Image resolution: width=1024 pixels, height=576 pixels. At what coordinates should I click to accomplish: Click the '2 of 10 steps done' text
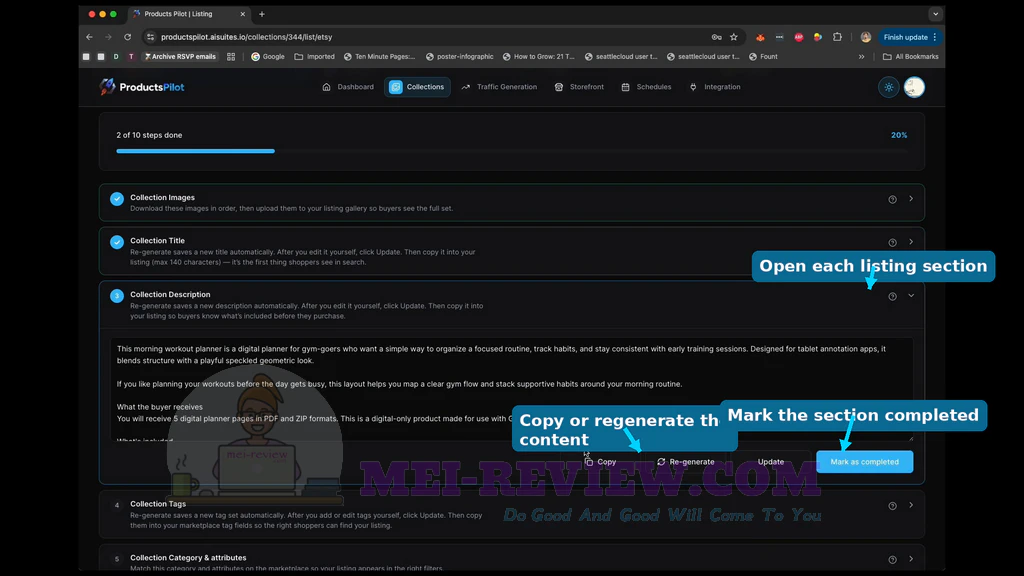[x=149, y=135]
